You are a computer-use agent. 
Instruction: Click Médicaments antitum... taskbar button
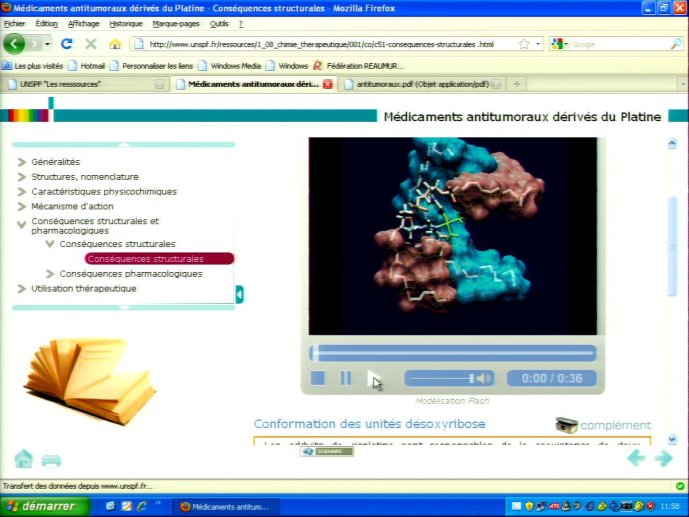tap(225, 507)
